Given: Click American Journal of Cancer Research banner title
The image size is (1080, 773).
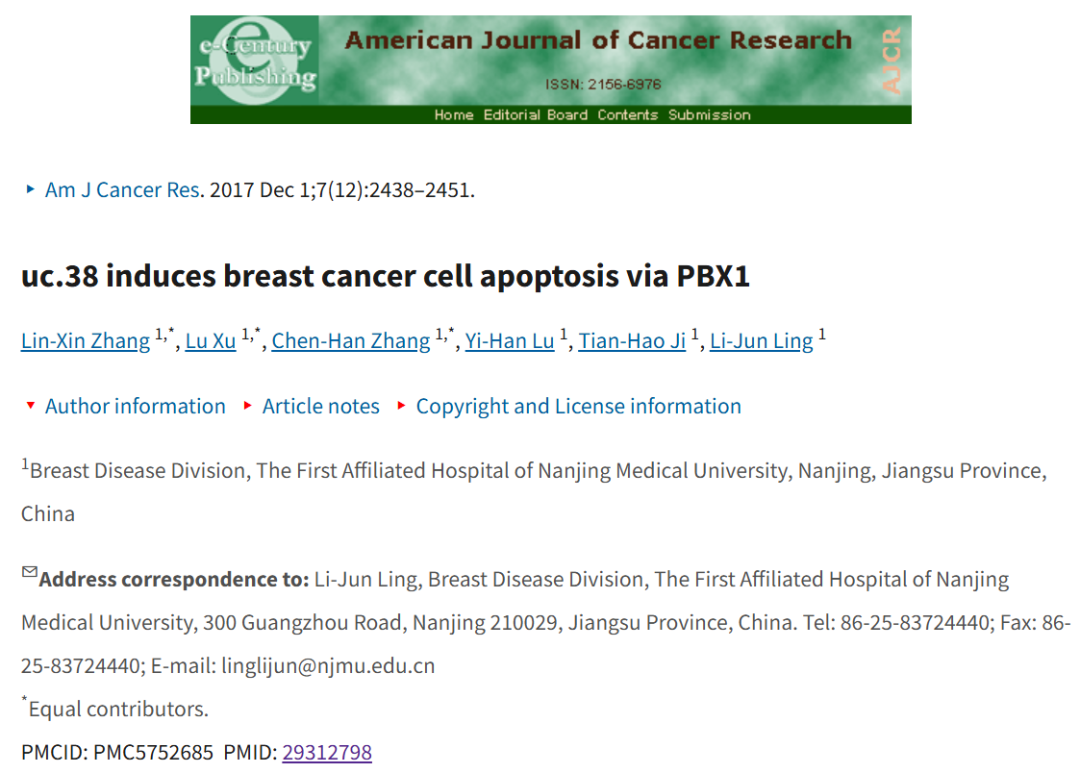Looking at the screenshot, I should 598,40.
